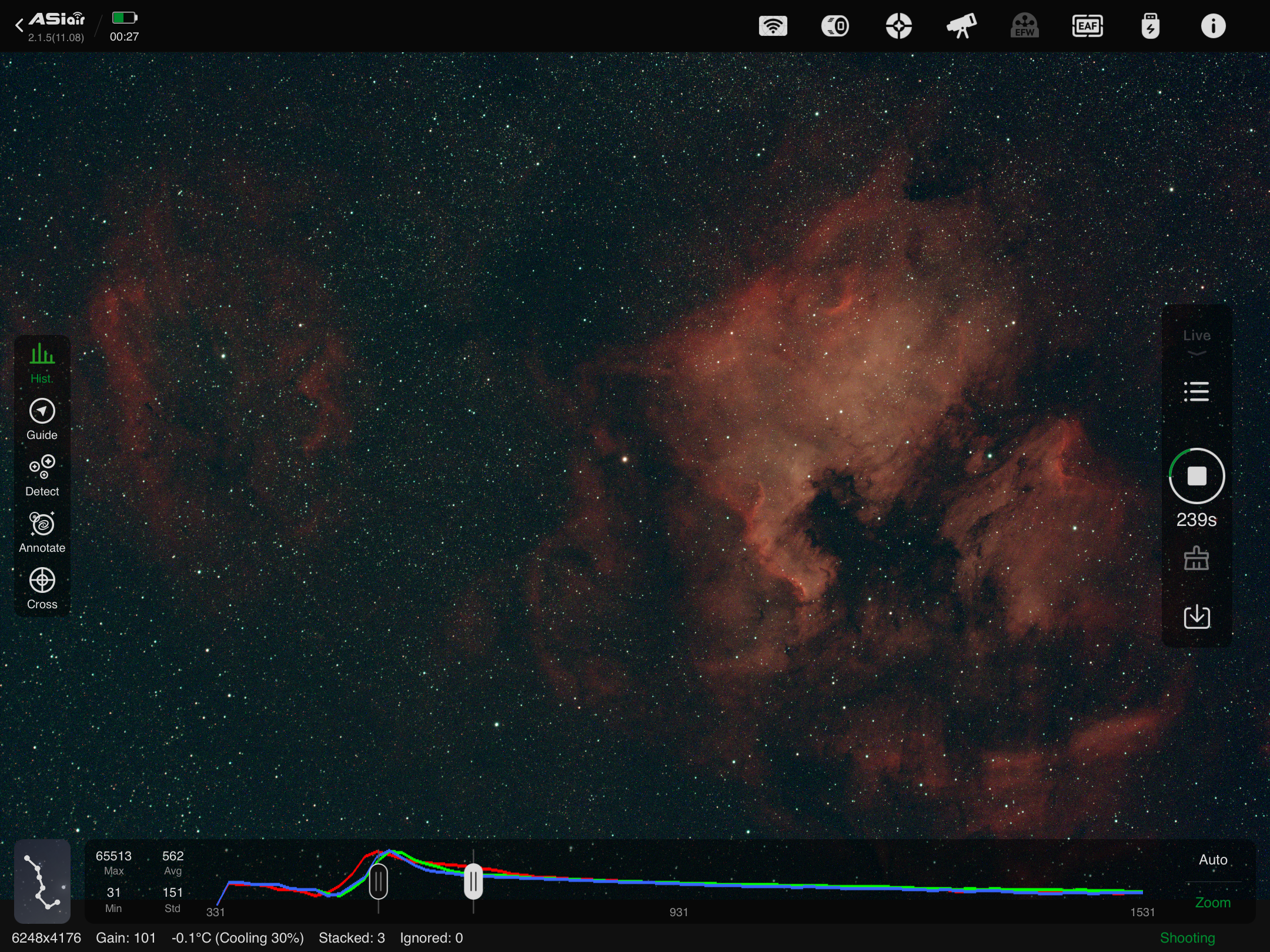Annotate the image objects

coord(42,532)
